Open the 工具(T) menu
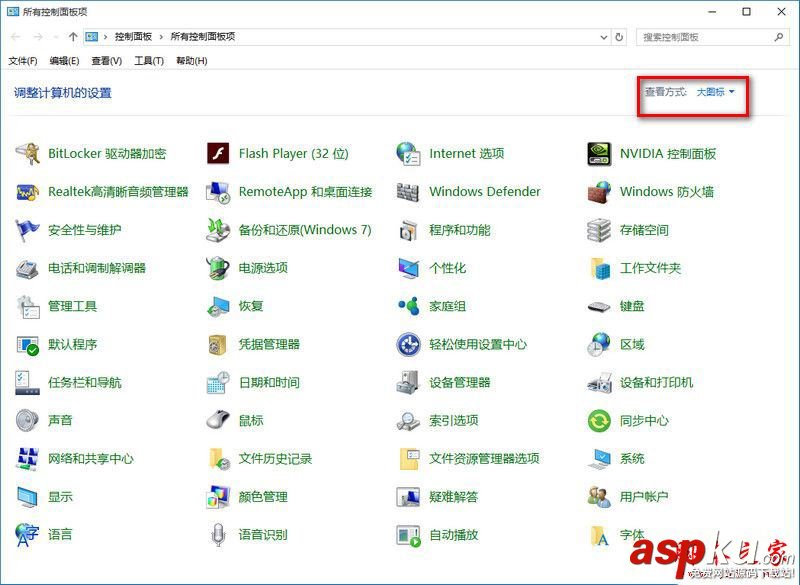Screen dimensions: 800x585 149,61
